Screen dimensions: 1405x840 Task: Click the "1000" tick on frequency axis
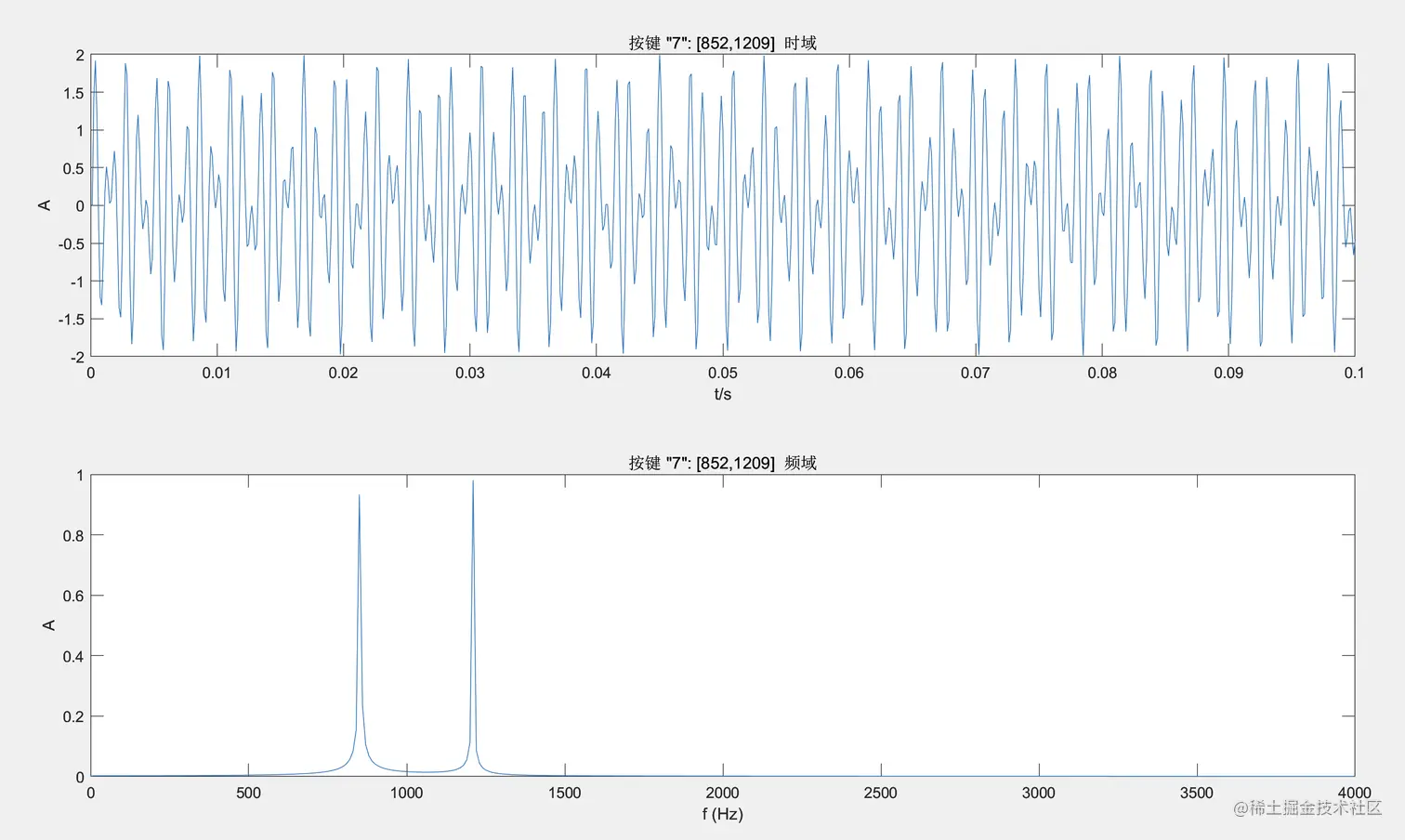click(x=406, y=793)
